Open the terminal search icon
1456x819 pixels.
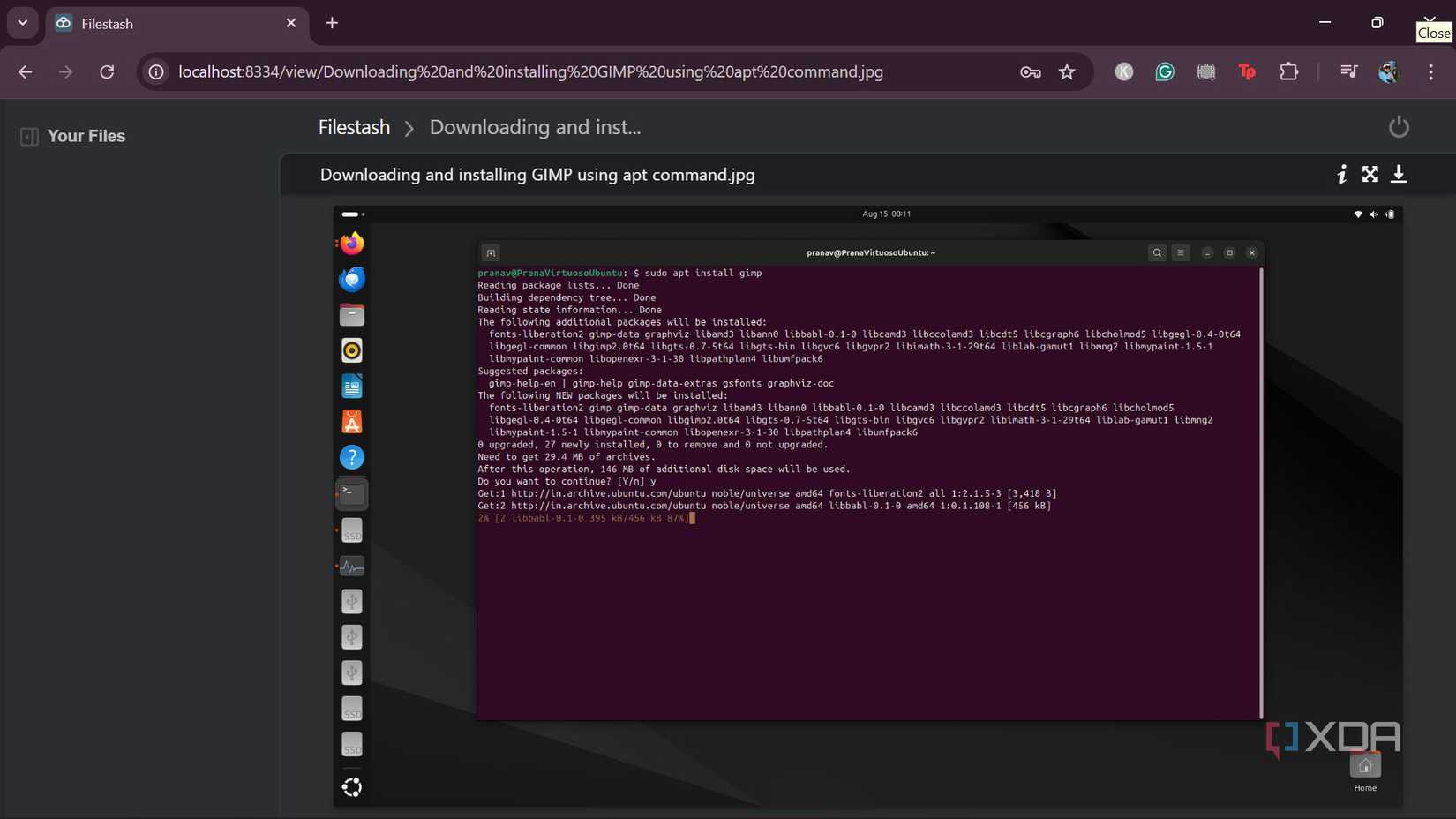coord(1157,252)
